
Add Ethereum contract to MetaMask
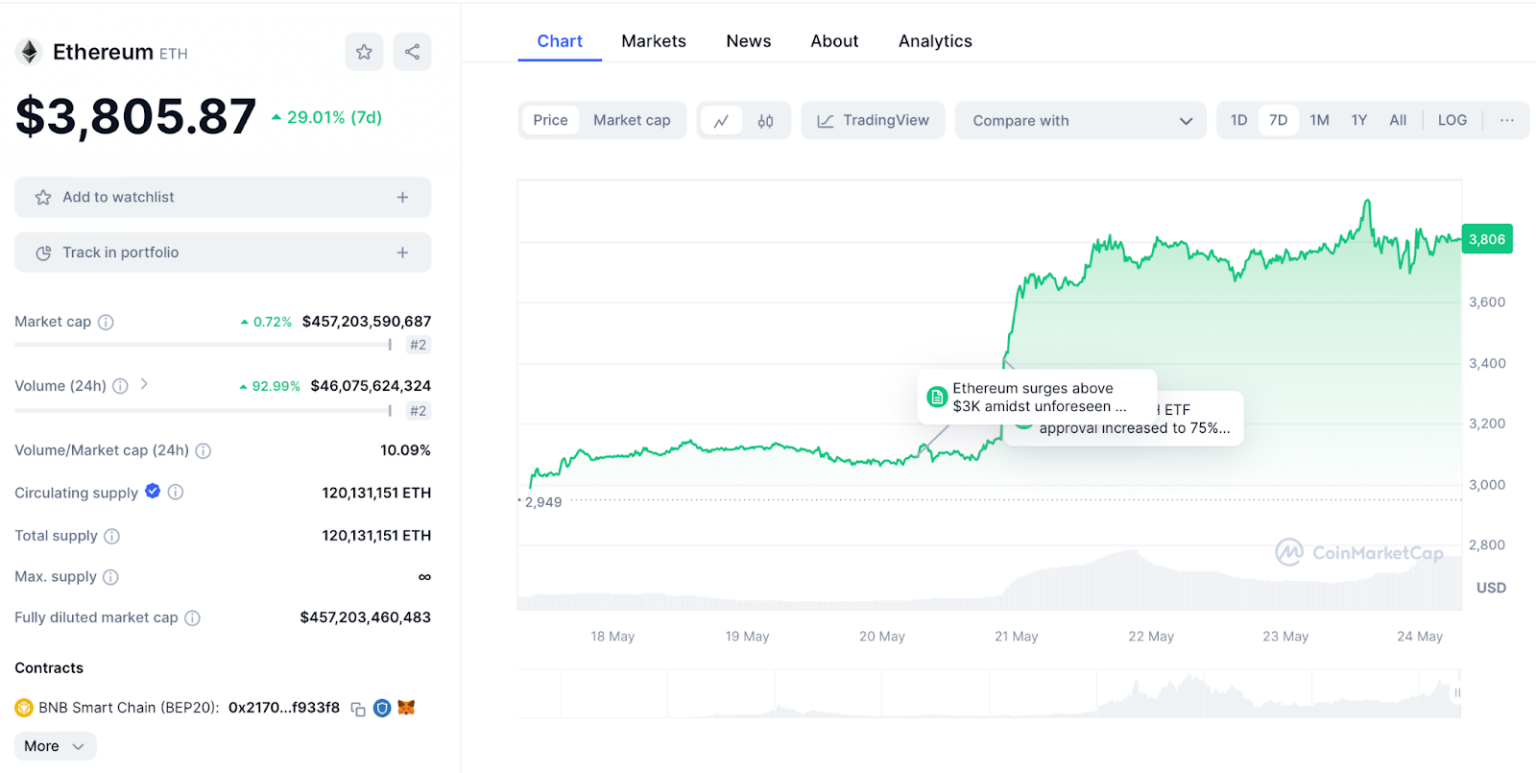408,707
